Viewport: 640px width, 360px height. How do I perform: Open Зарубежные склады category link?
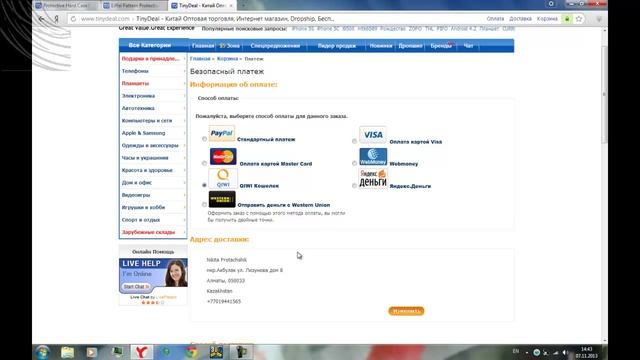tap(148, 232)
